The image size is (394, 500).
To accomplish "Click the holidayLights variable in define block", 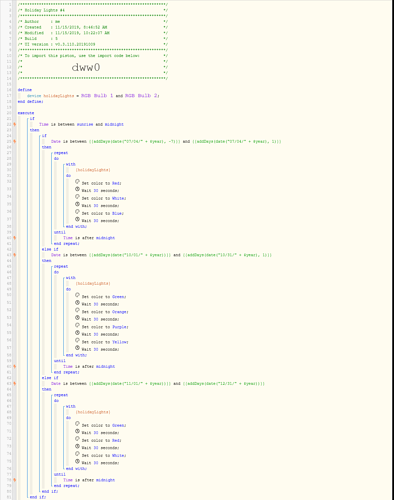I will (x=59, y=96).
